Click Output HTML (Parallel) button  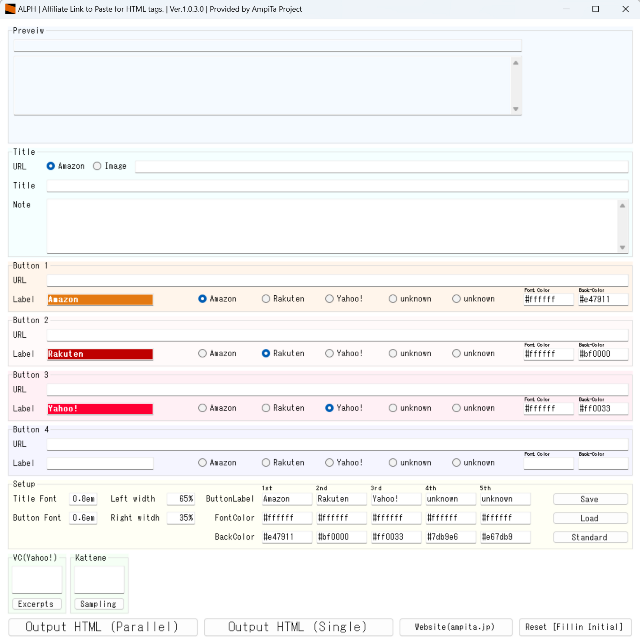tap(103, 627)
